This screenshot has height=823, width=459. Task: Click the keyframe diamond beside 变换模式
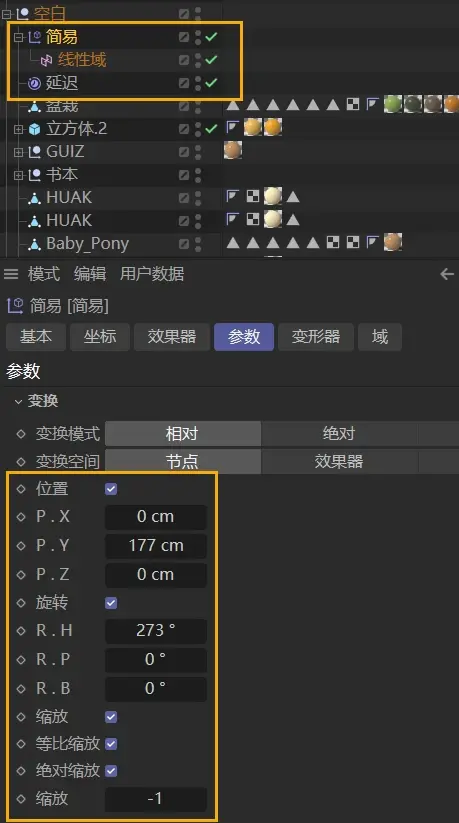pyautogui.click(x=21, y=434)
